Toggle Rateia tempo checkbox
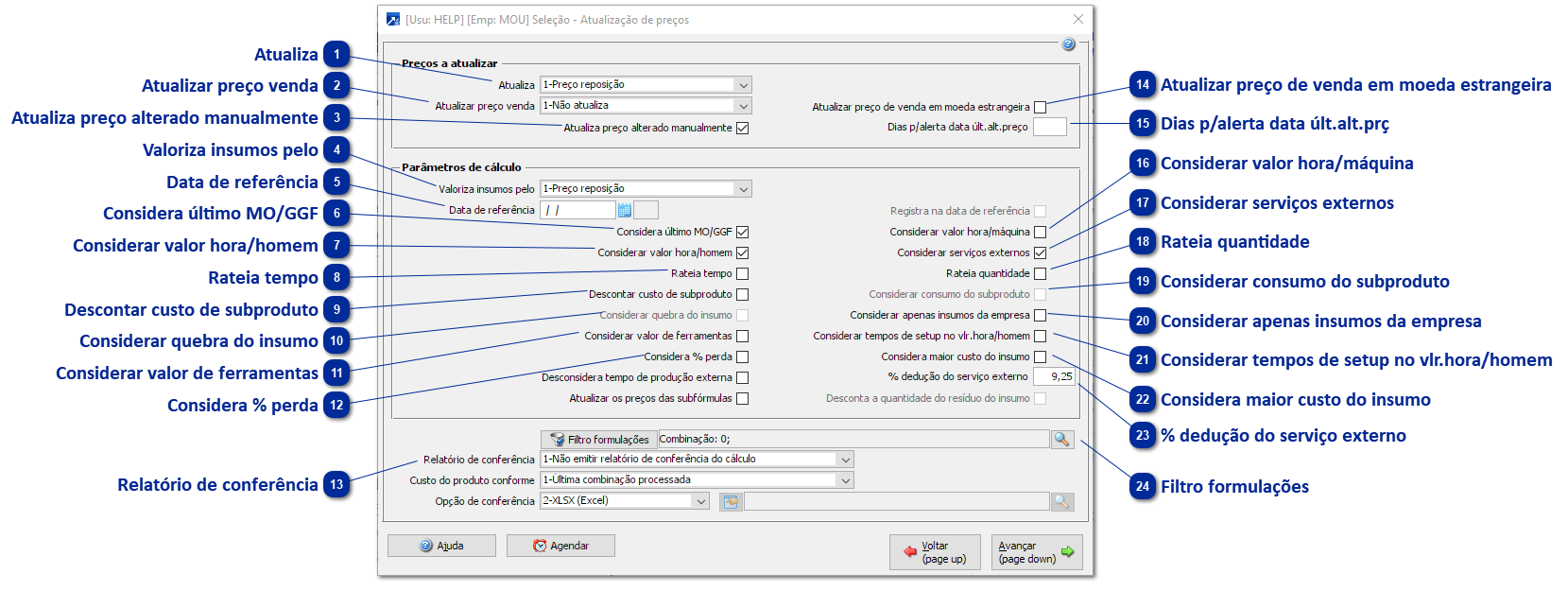 coord(742,273)
